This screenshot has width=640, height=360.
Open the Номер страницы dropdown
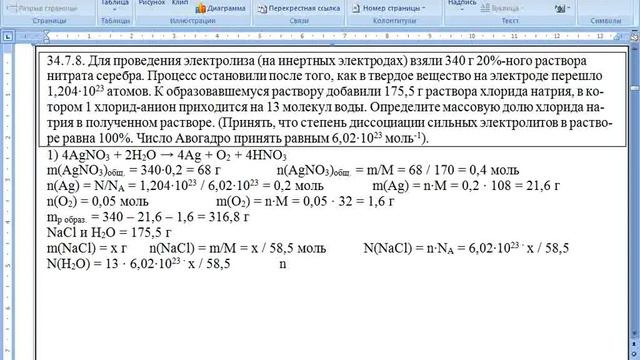coord(389,8)
